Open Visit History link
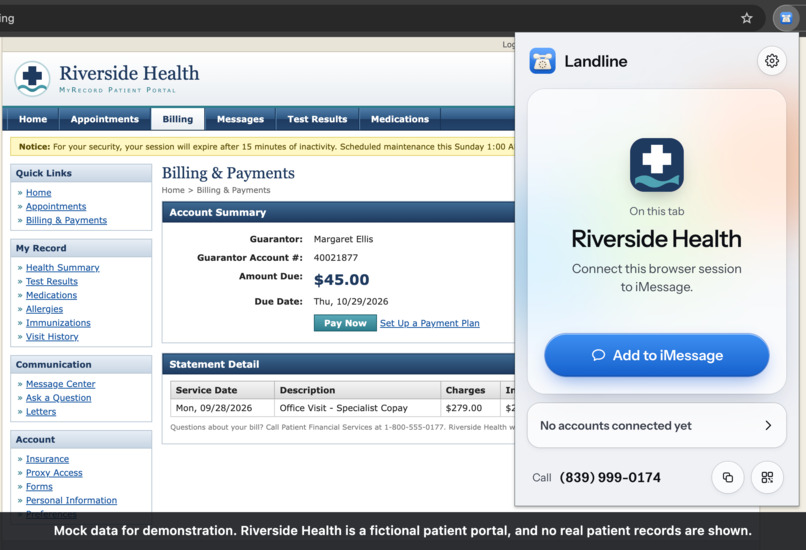Image resolution: width=806 pixels, height=550 pixels. pos(52,337)
